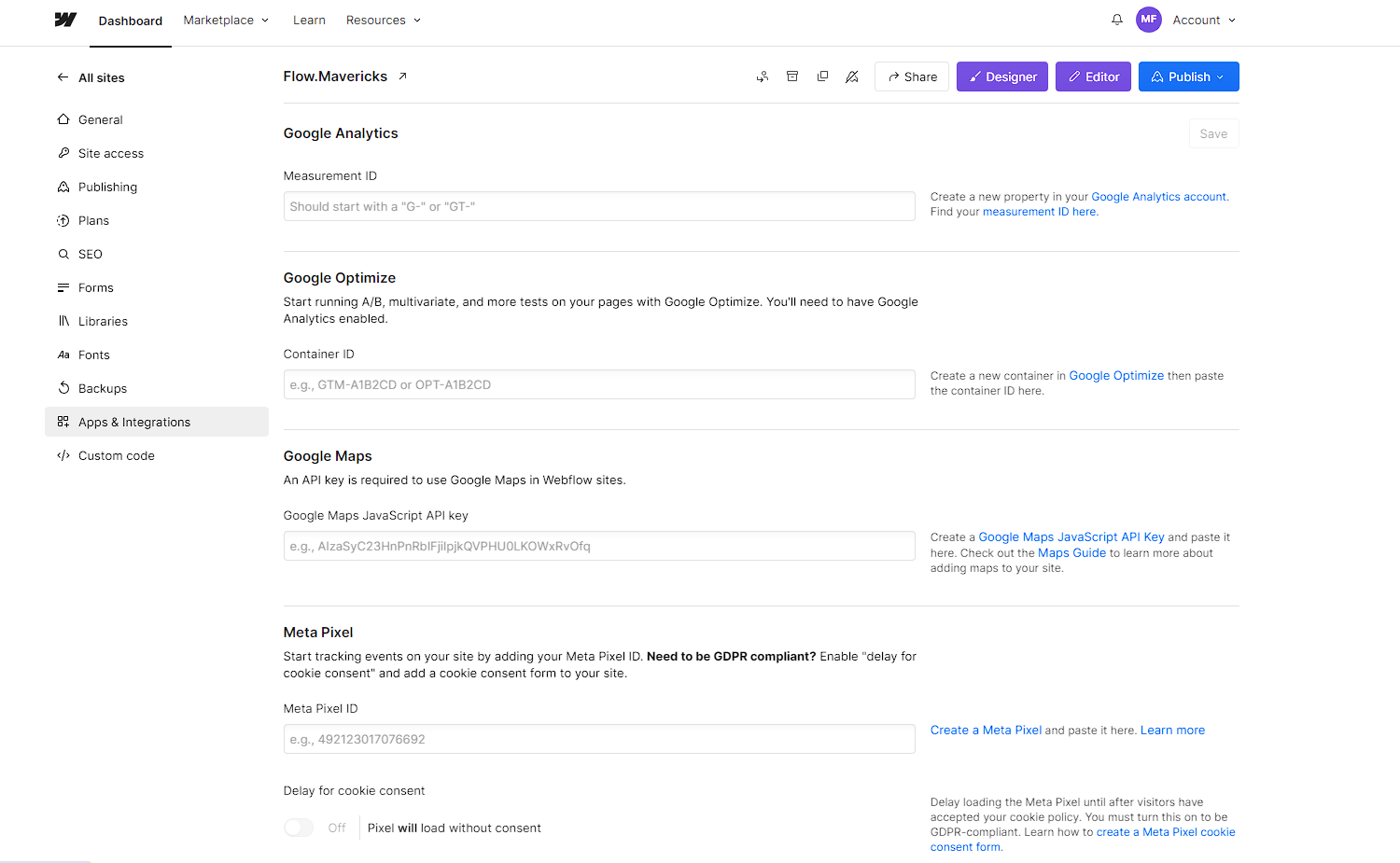Expand the Marketplace dropdown
The height and width of the screenshot is (863, 1400).
tap(226, 20)
